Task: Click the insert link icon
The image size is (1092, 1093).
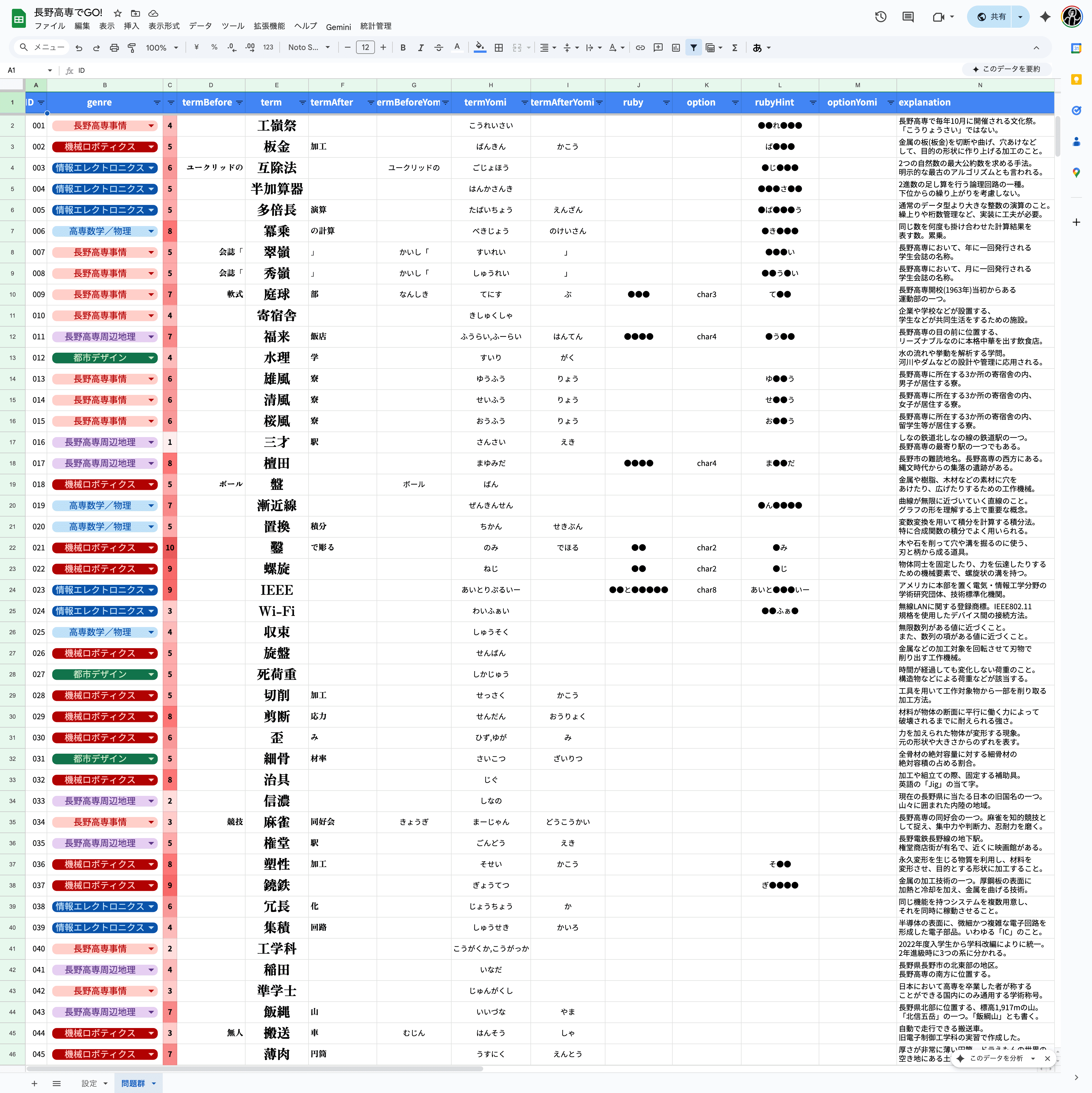Action: pyautogui.click(x=640, y=47)
